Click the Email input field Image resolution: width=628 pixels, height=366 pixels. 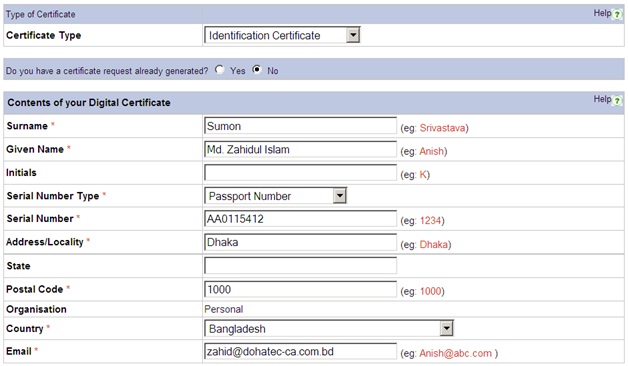tap(300, 352)
